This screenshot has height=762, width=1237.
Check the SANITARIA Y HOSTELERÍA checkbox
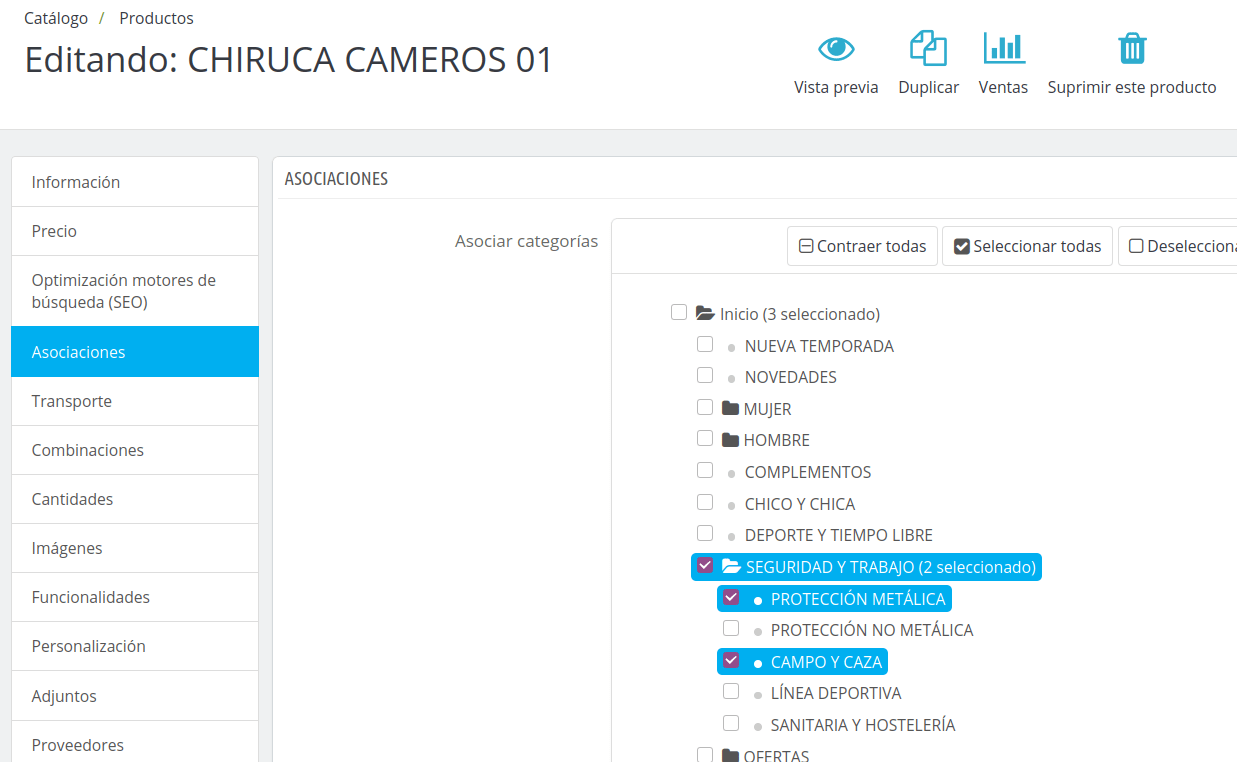tap(731, 723)
